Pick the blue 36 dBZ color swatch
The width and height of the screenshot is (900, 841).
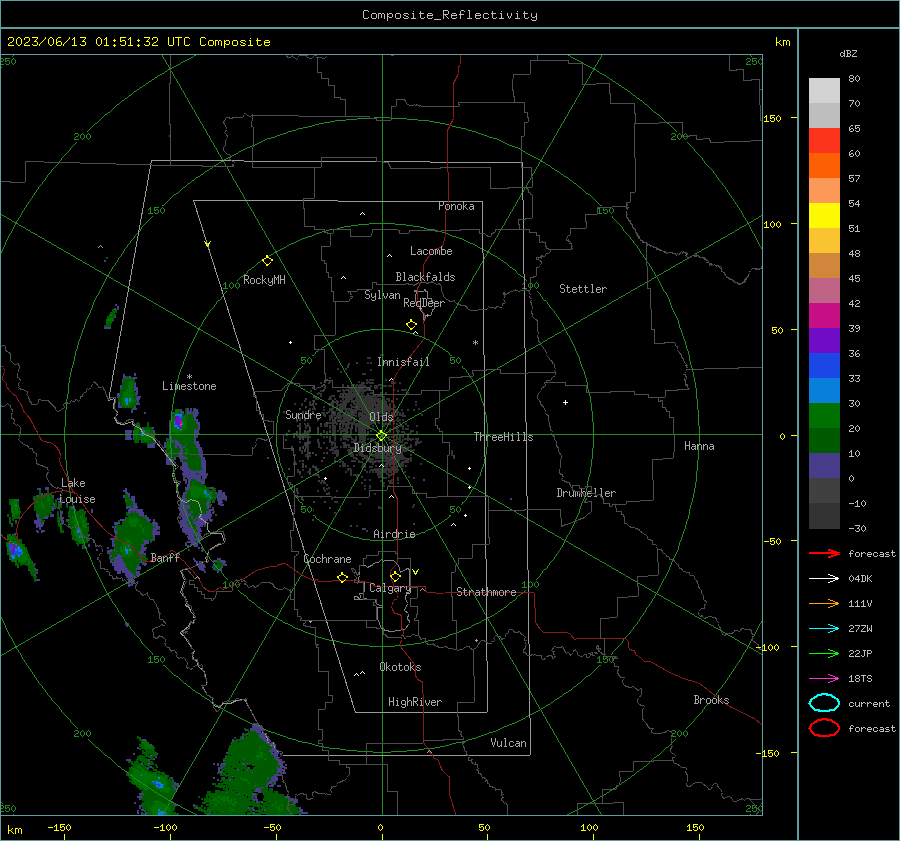pyautogui.click(x=824, y=365)
